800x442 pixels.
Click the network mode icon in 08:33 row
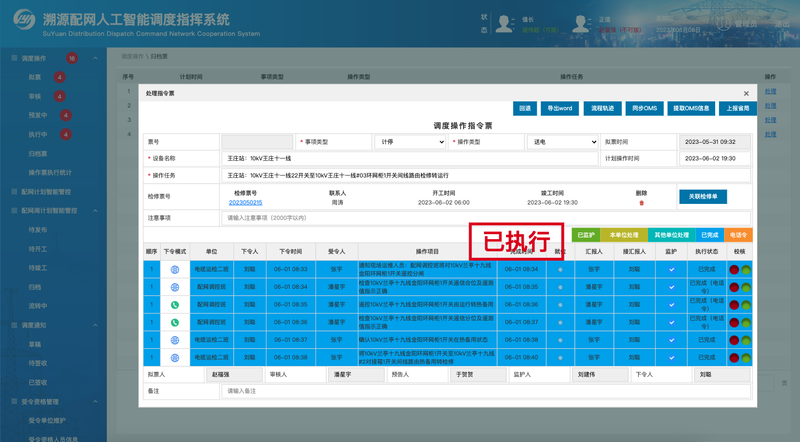(x=174, y=269)
